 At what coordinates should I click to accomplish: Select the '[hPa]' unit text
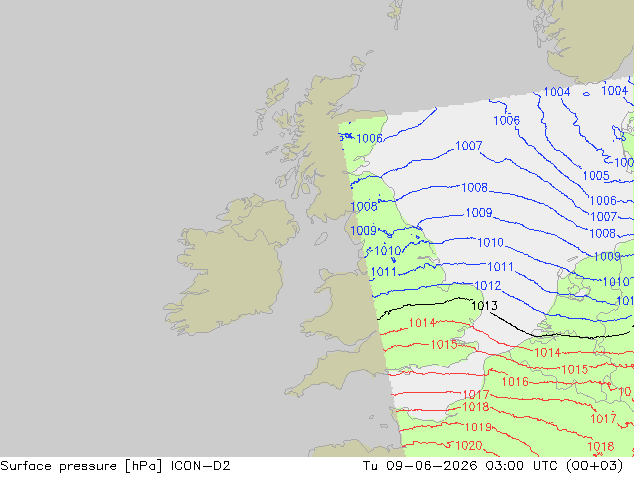[x=143, y=466]
